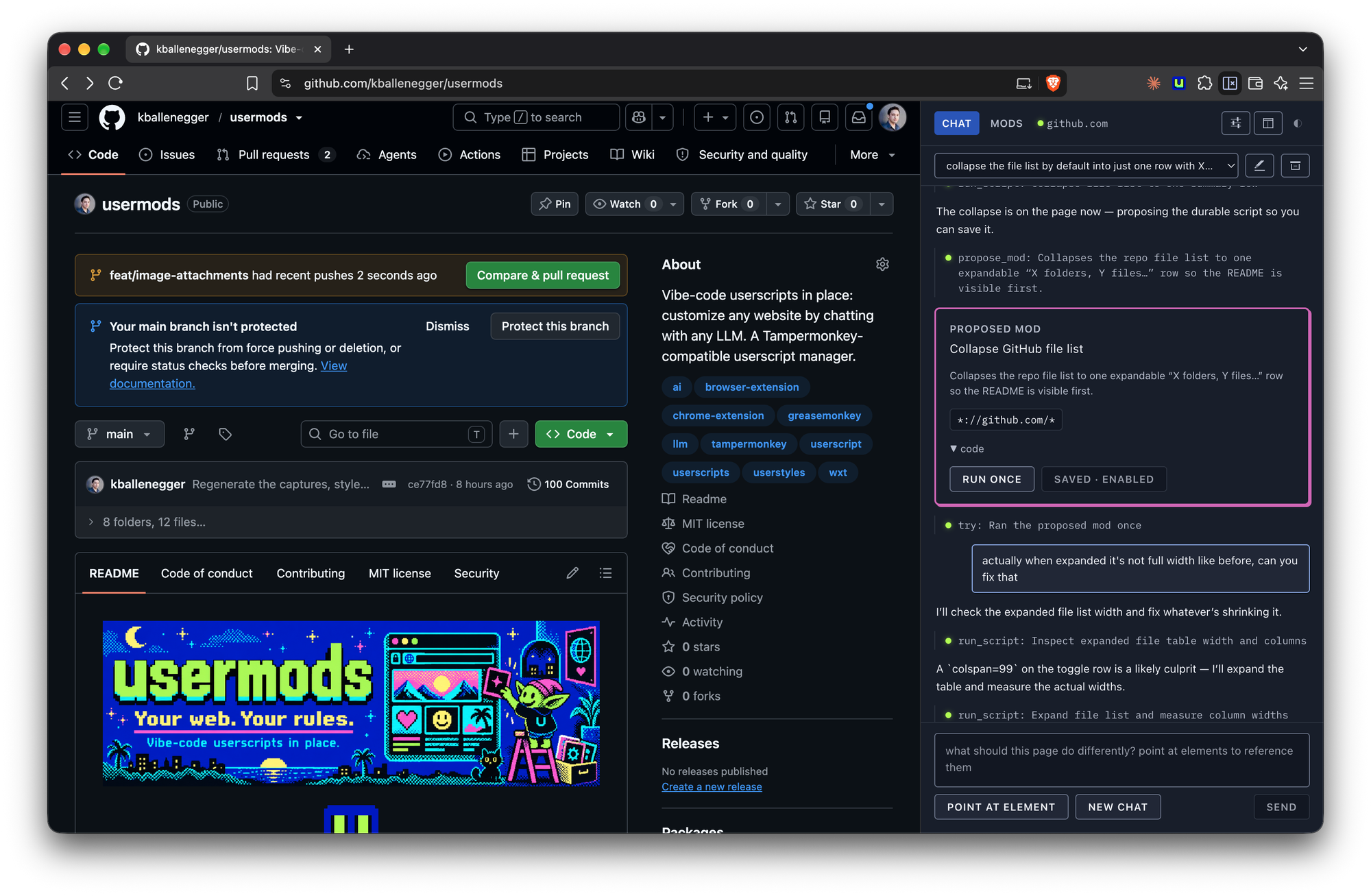Image resolution: width=1371 pixels, height=896 pixels.
Task: Click Protect this branch button
Action: (x=555, y=326)
